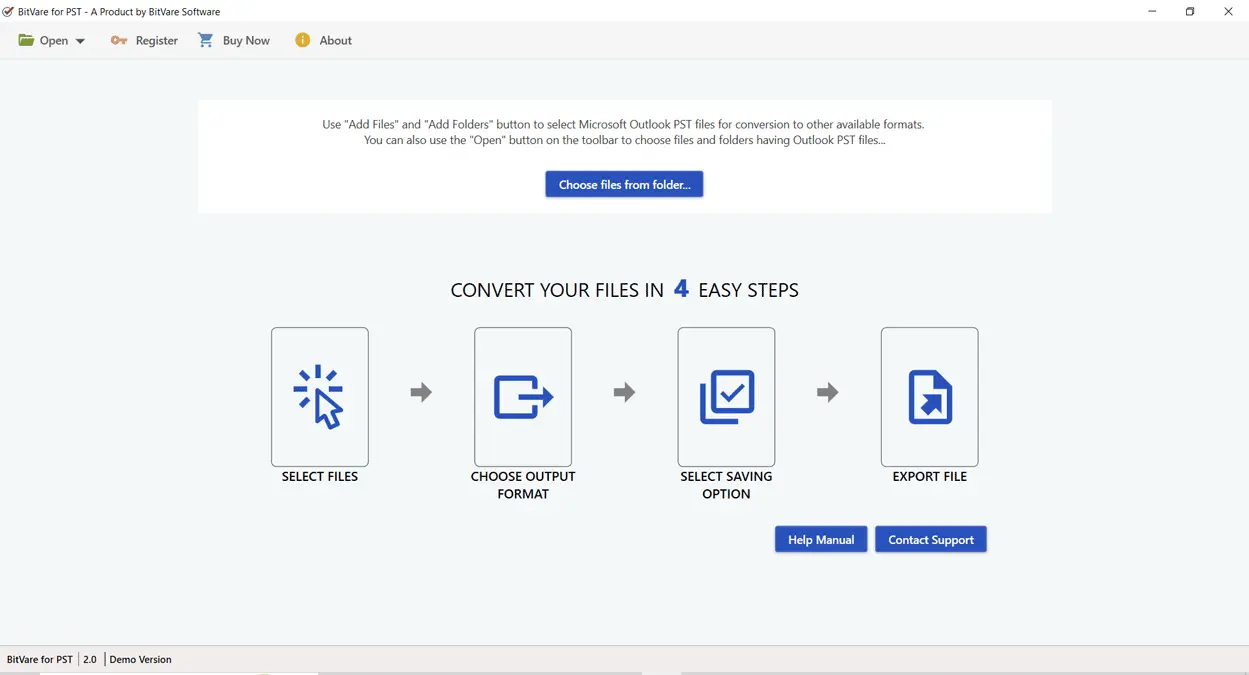
Task: Click the Select Saving Option checkmark icon tile
Action: tap(726, 396)
